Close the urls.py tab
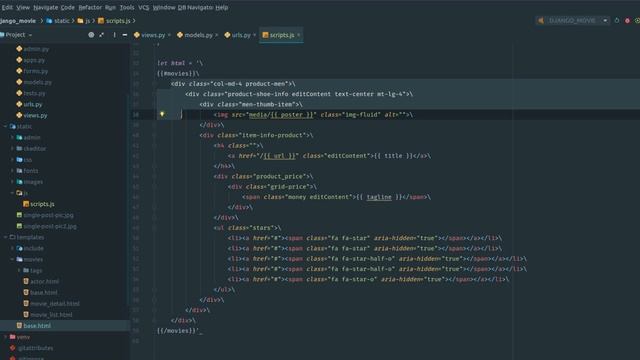 click(254, 35)
